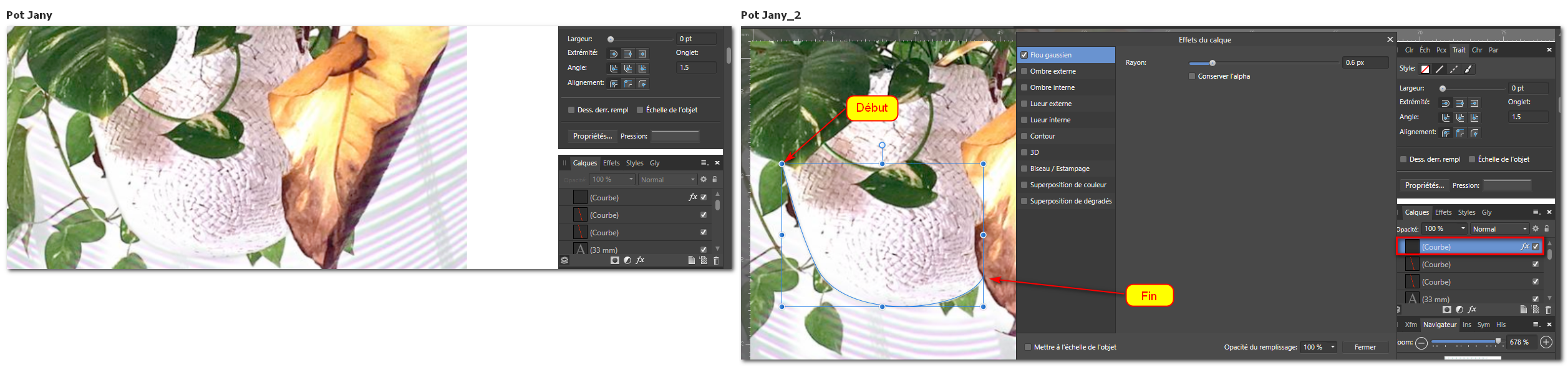The image size is (1568, 367).
Task: Click the layer lock icon in Pot Jany_2
Action: [x=1547, y=229]
